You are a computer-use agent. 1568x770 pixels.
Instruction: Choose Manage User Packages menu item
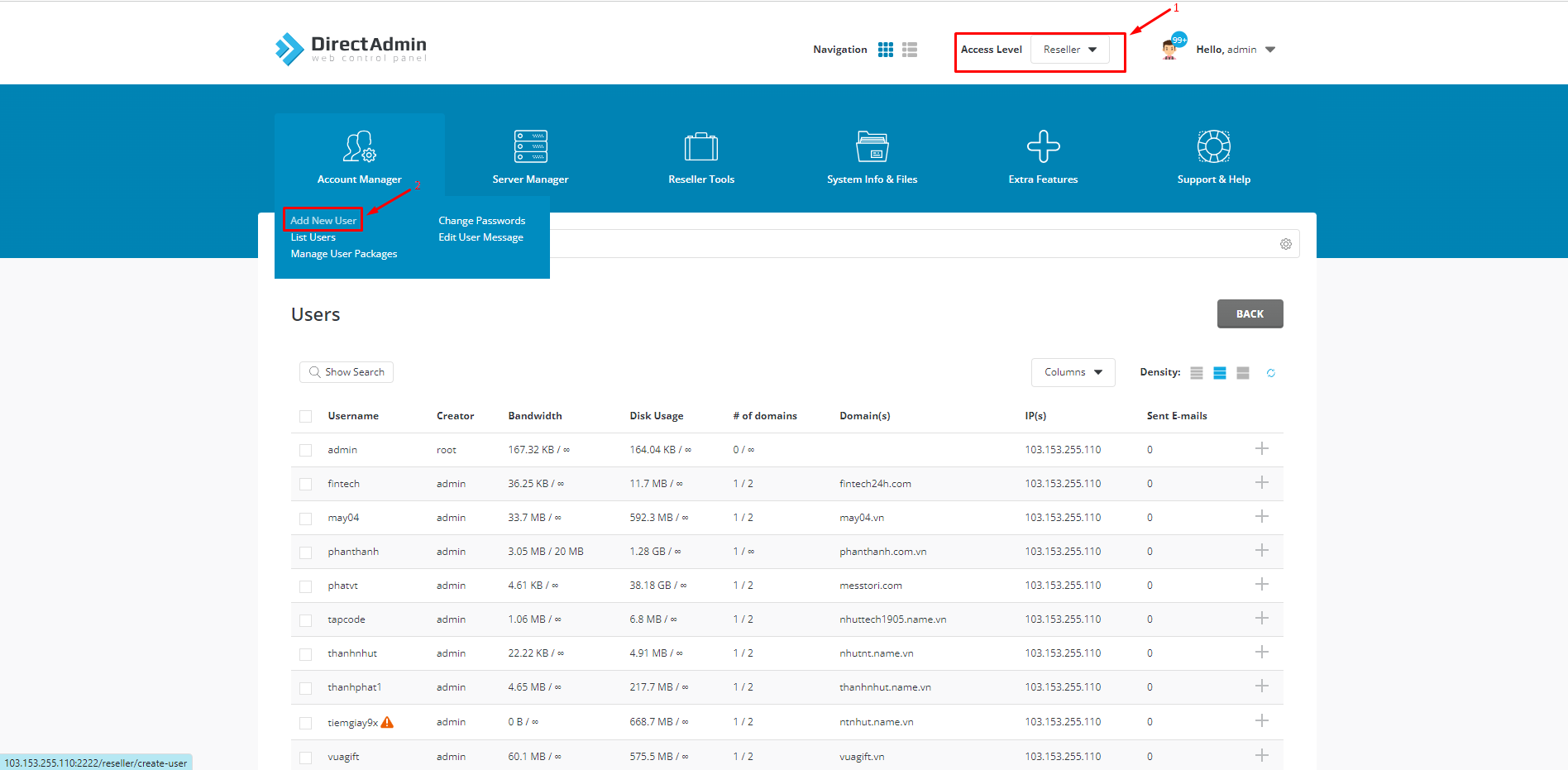pyautogui.click(x=343, y=254)
